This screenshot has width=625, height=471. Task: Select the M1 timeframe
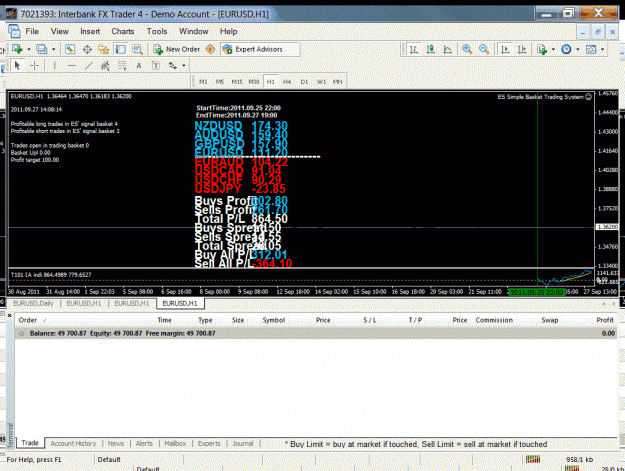pyautogui.click(x=203, y=81)
